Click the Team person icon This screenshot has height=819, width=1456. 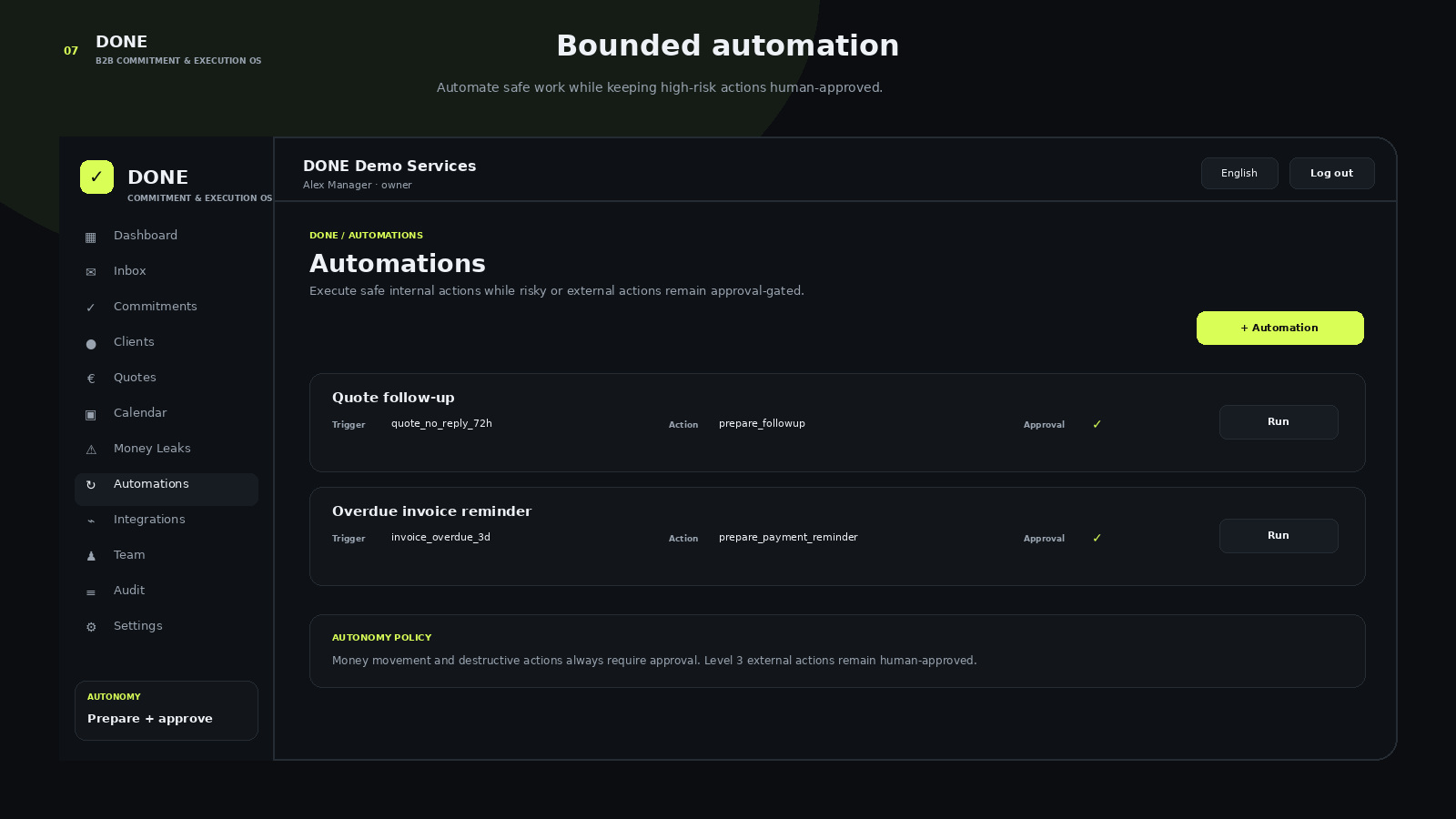pos(90,556)
